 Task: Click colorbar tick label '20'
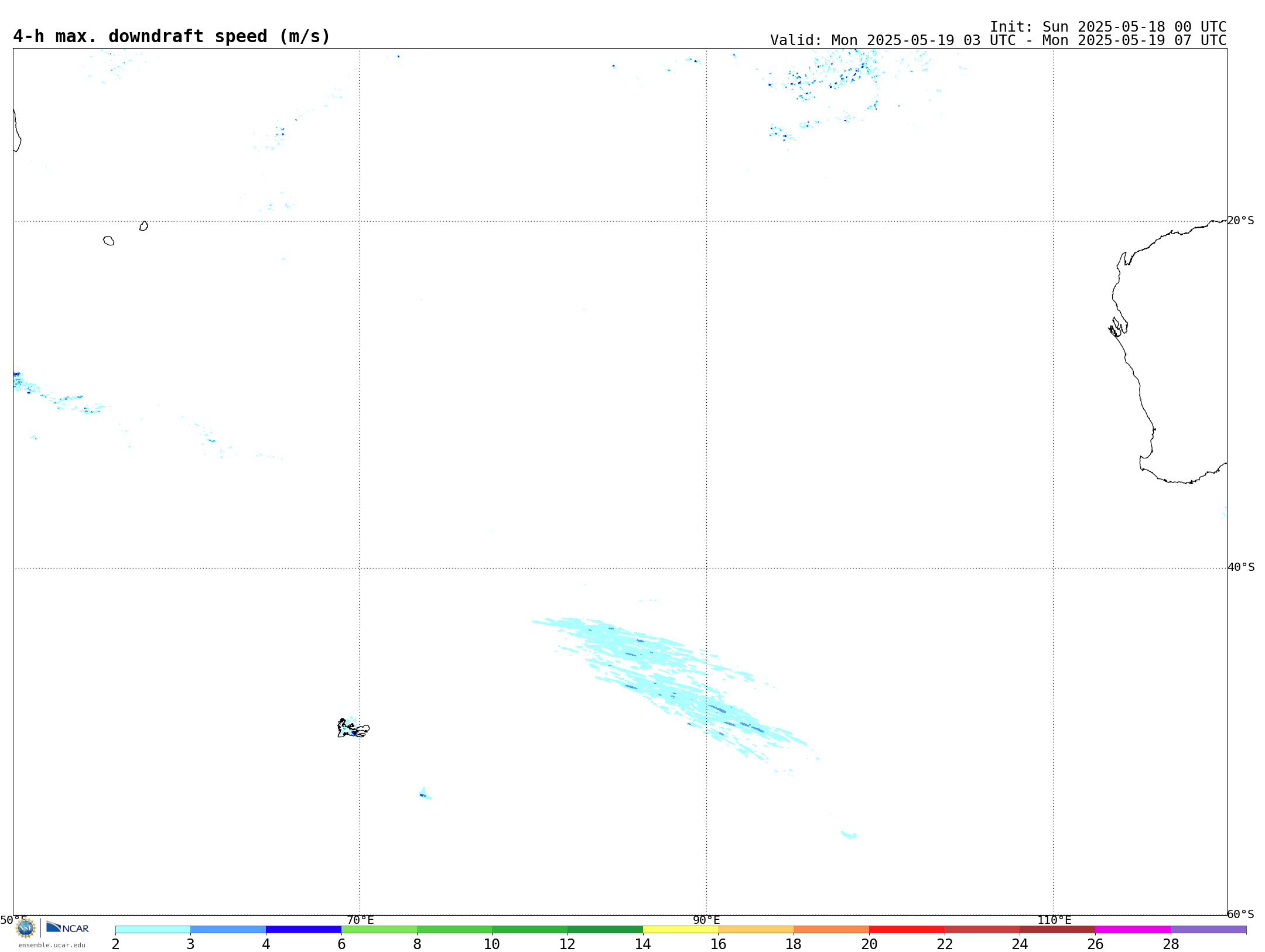point(869,944)
